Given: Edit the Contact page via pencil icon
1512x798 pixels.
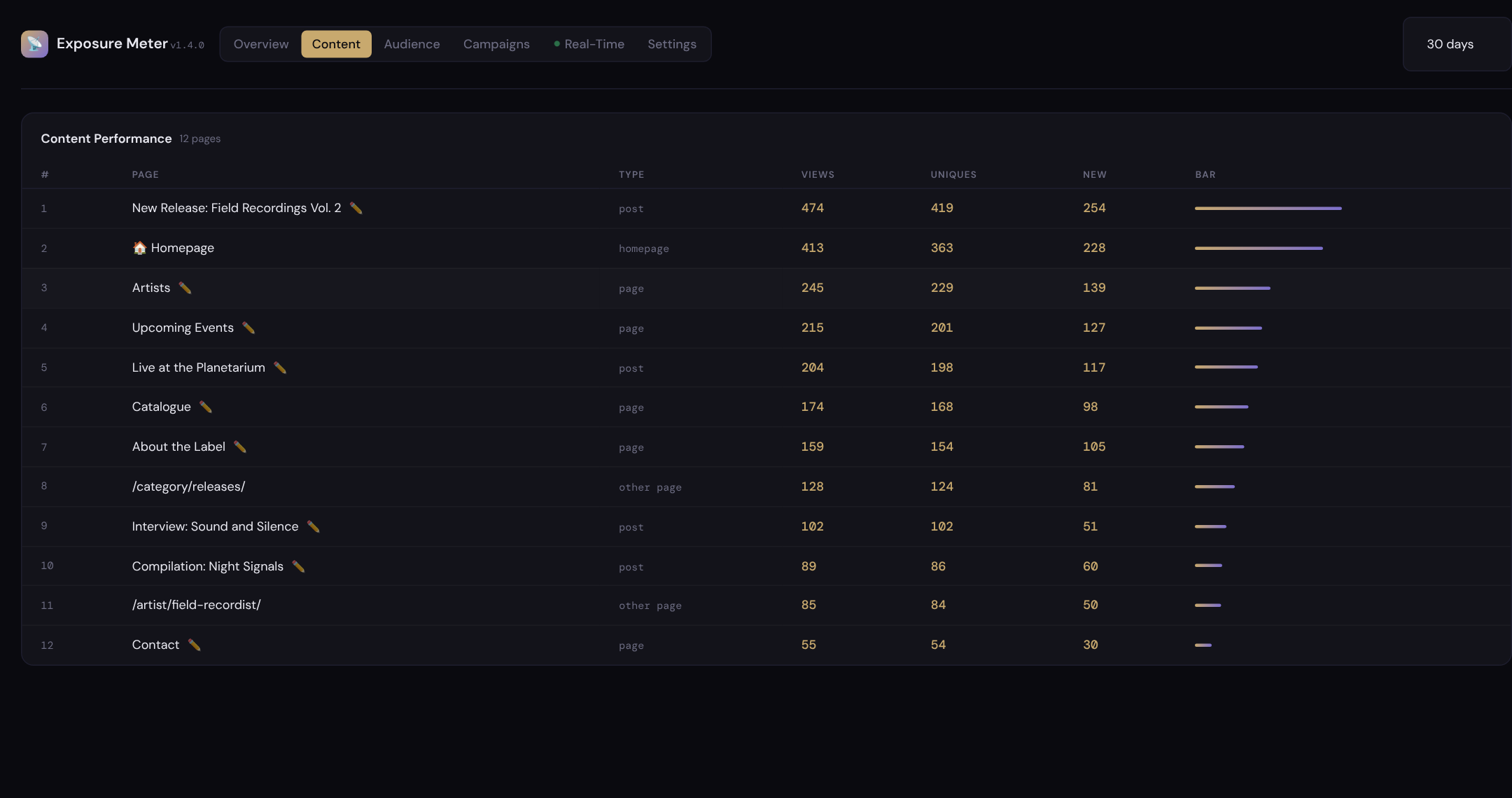Looking at the screenshot, I should [194, 645].
